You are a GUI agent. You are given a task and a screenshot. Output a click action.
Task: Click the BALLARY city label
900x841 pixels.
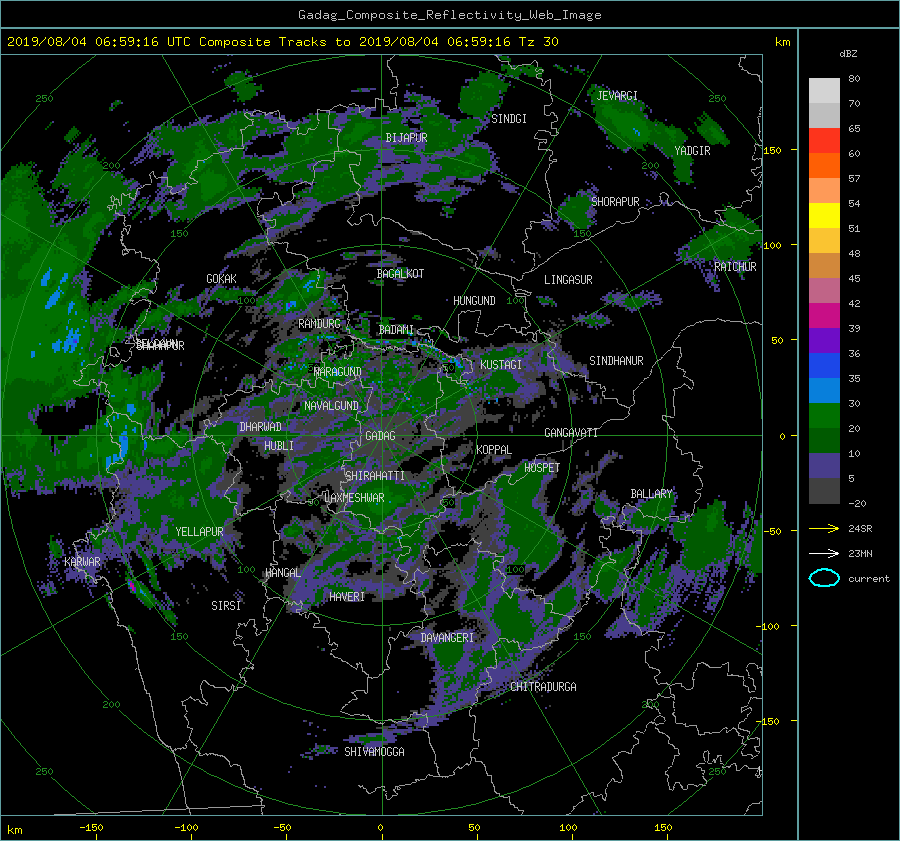pos(651,494)
